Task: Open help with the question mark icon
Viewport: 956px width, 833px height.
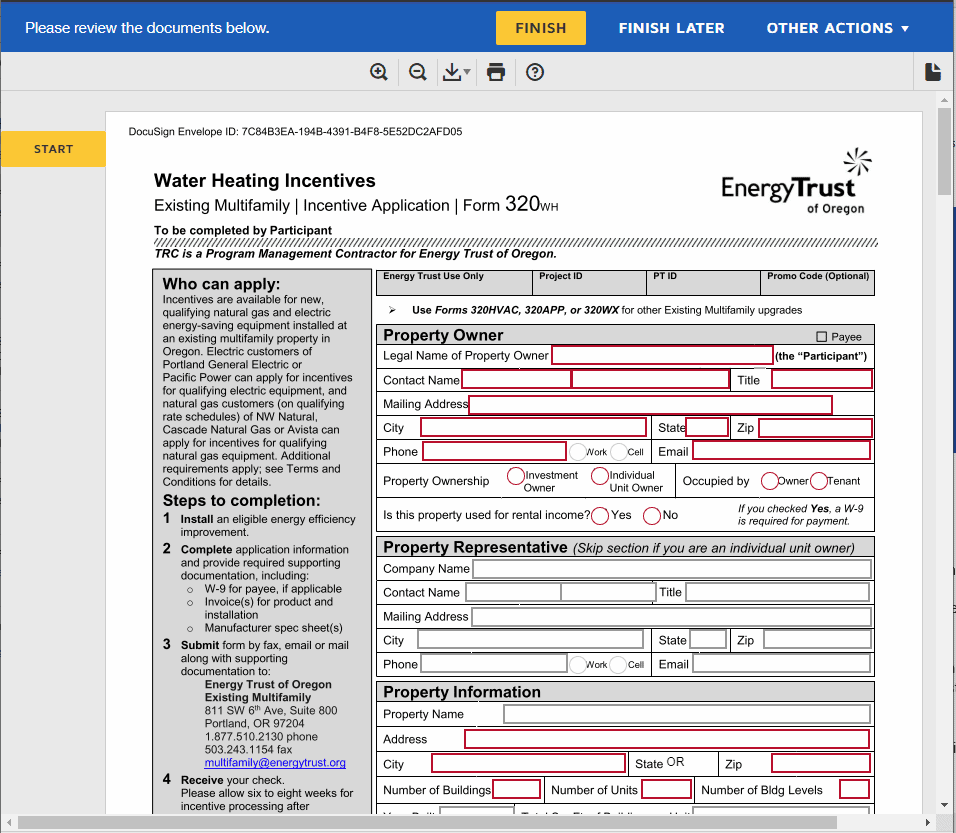Action: tap(535, 72)
